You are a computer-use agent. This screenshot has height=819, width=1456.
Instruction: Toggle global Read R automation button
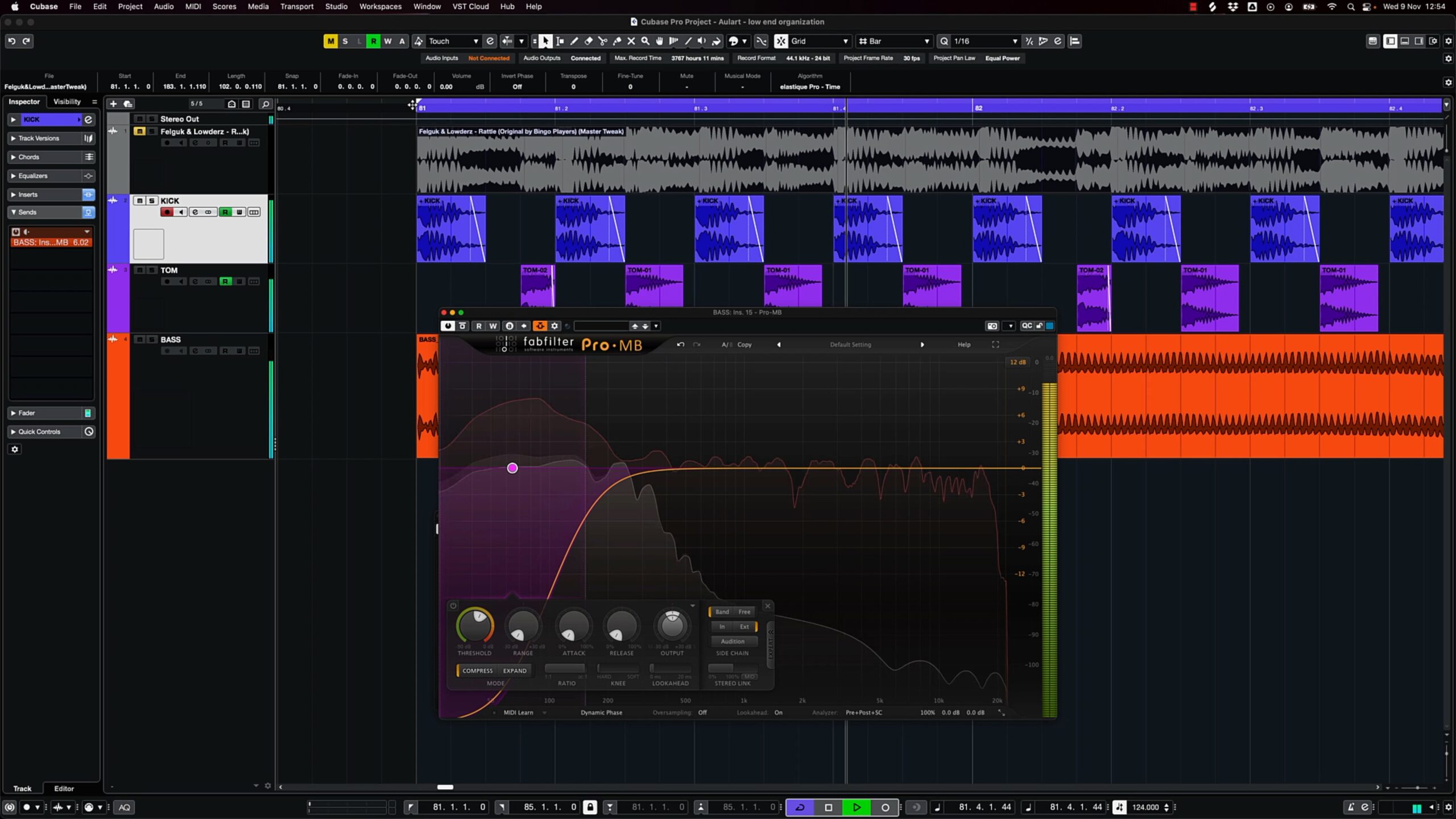click(373, 41)
